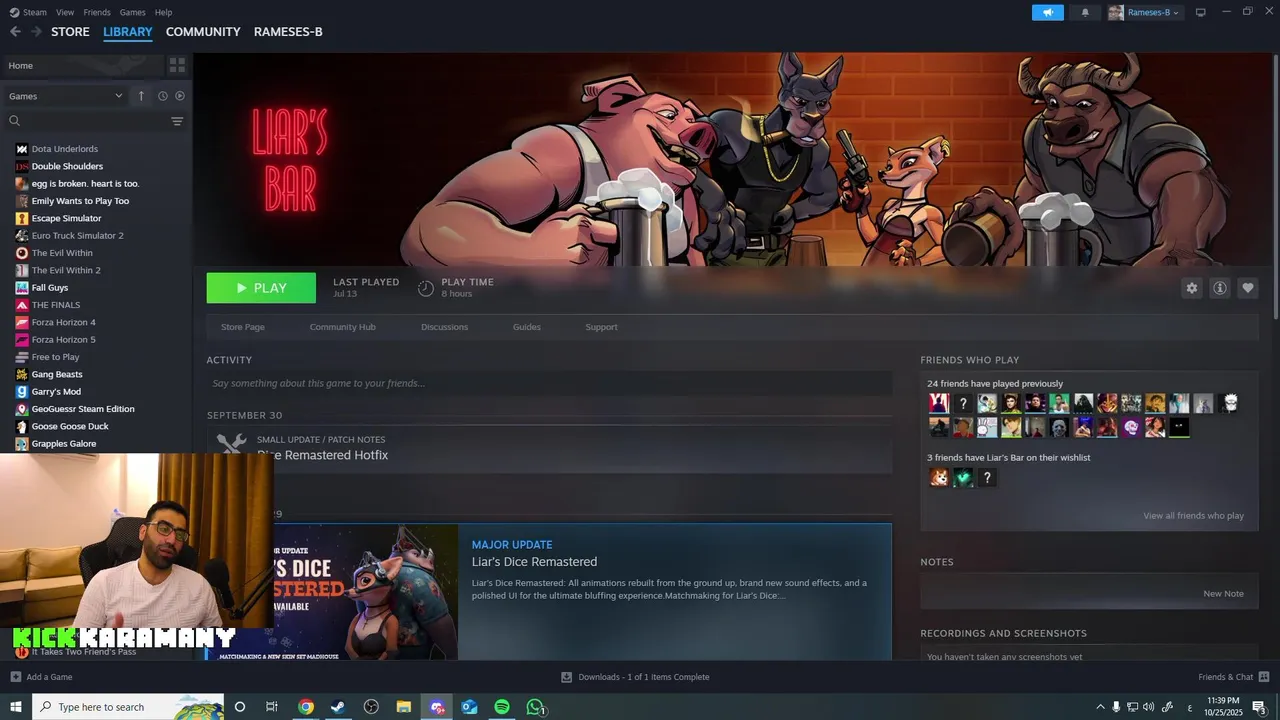Open Friends & Chat

coord(1232,677)
